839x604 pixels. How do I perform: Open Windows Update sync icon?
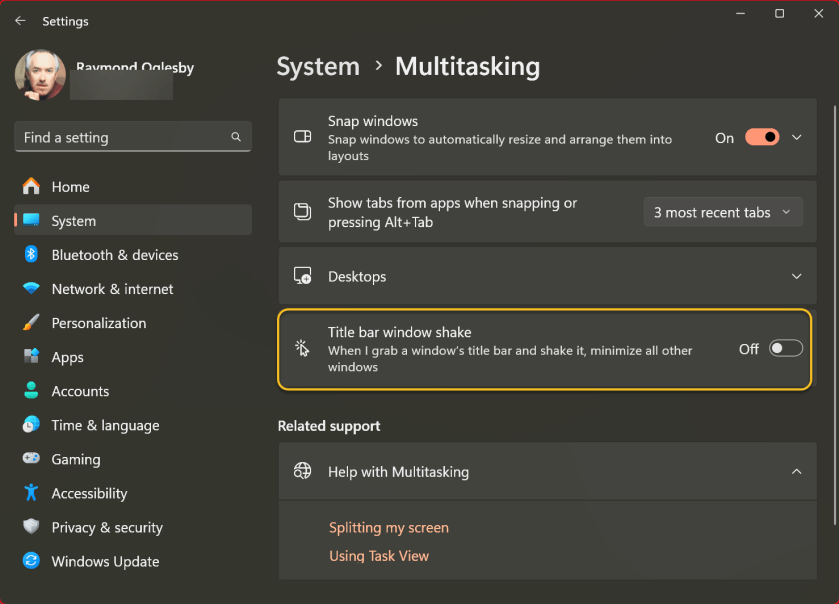31,561
